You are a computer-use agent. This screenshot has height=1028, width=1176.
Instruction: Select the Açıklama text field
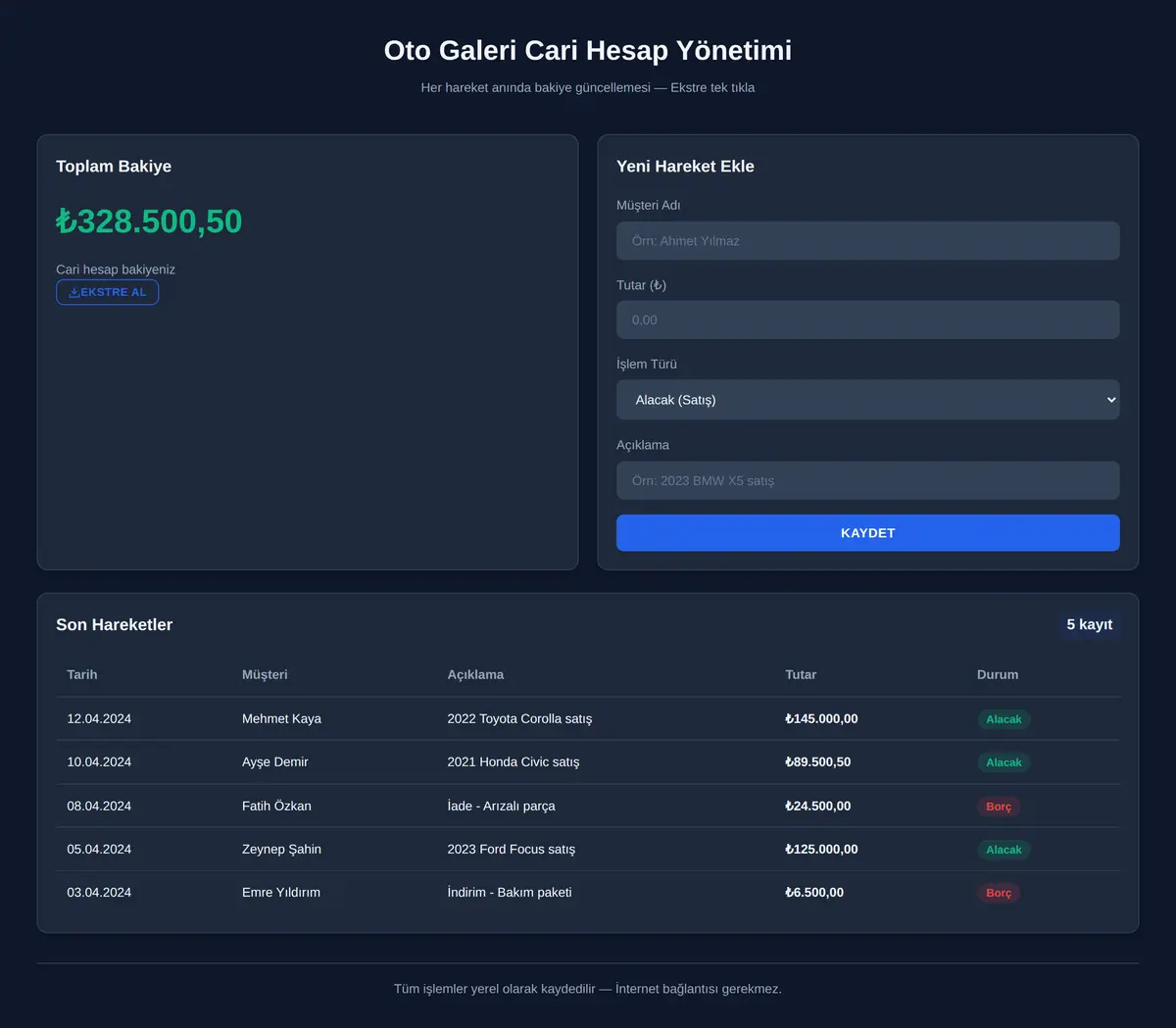tap(867, 481)
